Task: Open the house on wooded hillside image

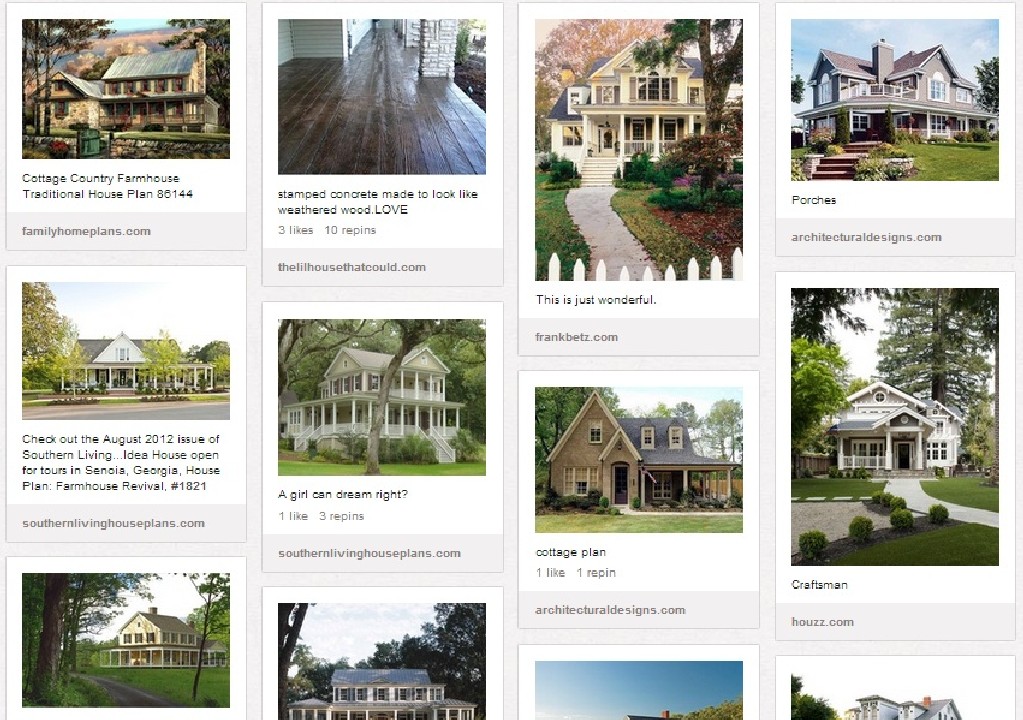Action: click(x=126, y=640)
